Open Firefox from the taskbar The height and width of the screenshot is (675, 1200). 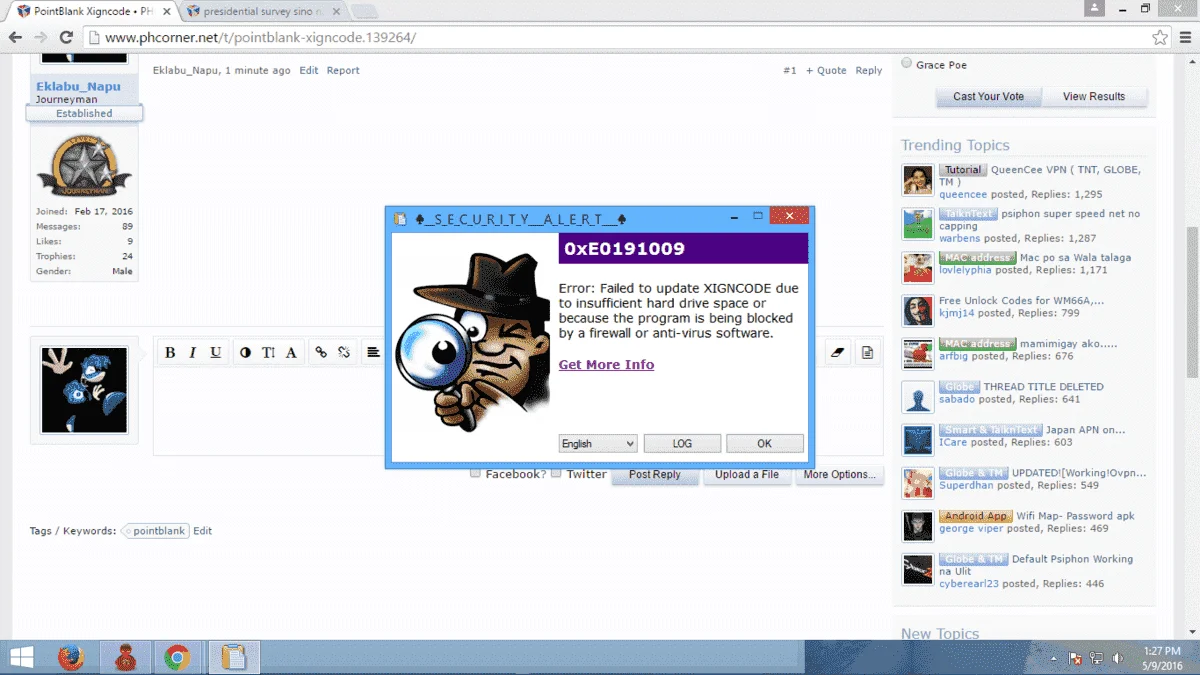tap(71, 658)
